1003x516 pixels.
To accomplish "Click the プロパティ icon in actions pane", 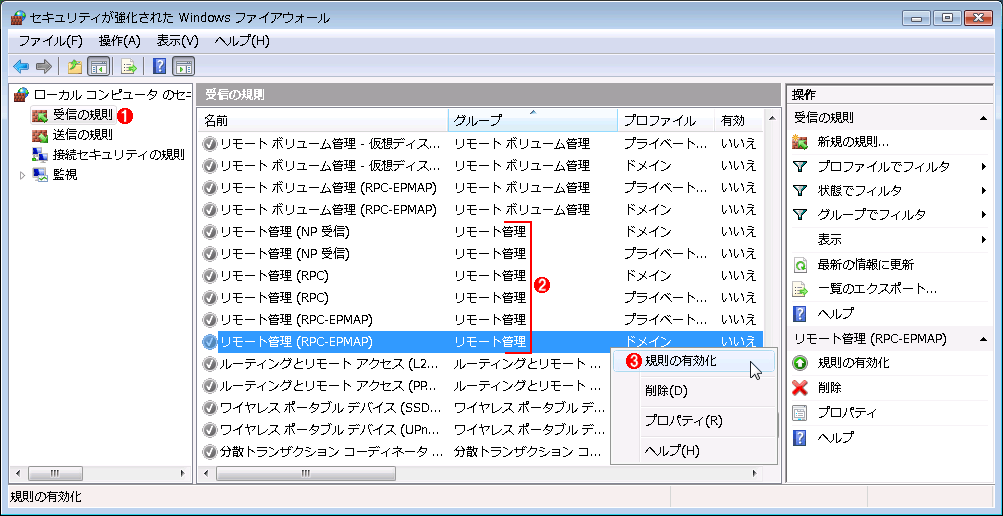I will tap(800, 412).
